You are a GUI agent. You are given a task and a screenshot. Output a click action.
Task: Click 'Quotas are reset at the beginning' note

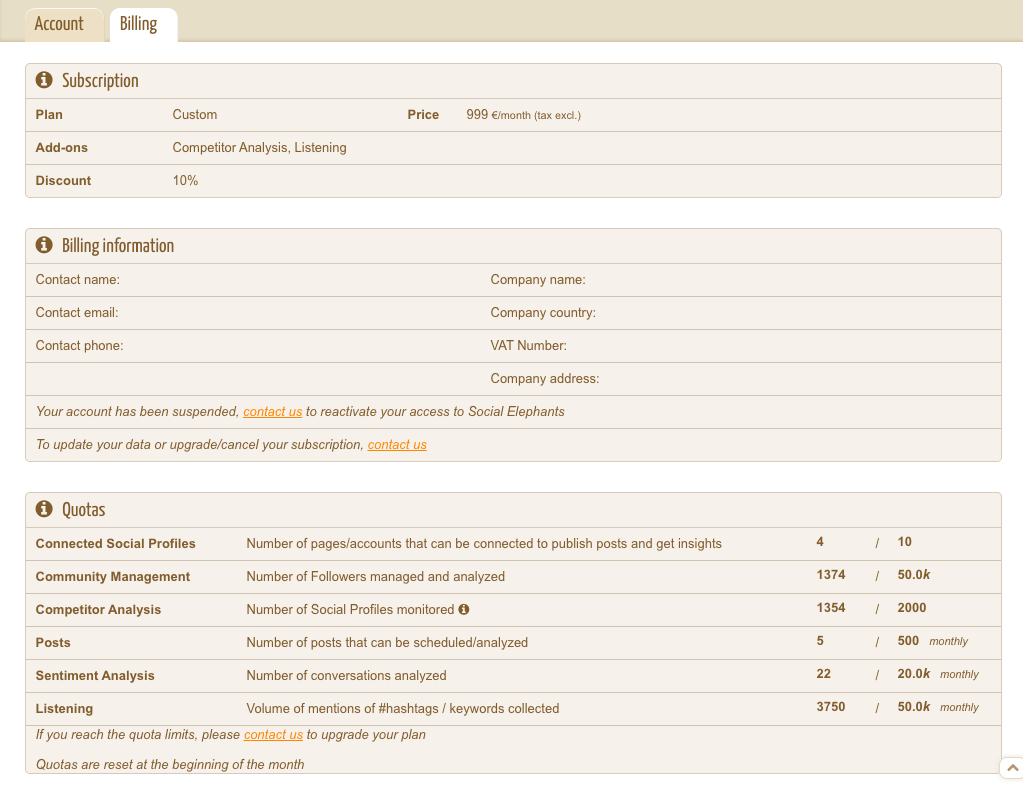pyautogui.click(x=170, y=765)
